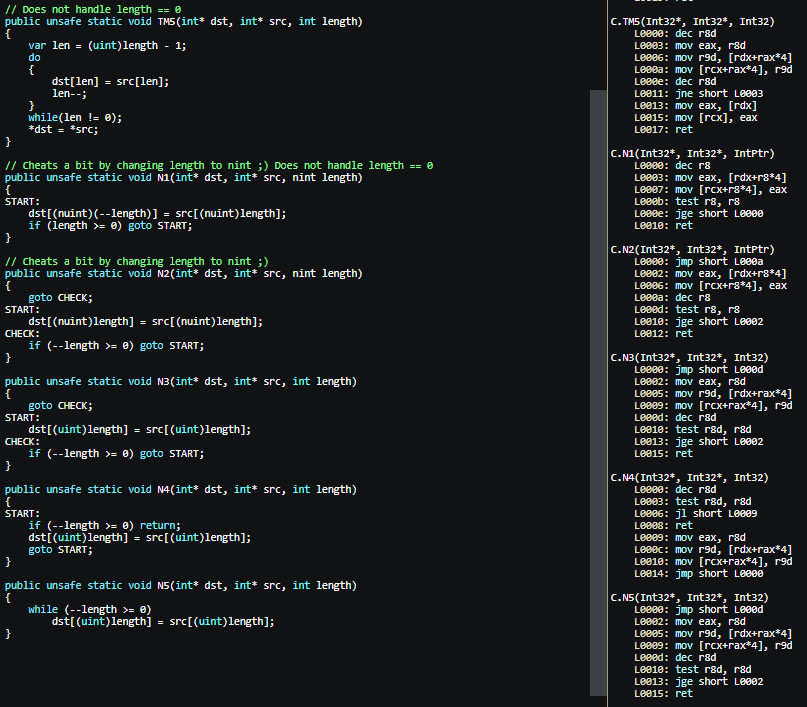The image size is (807, 707).
Task: Click the '*dst = *src;' statement
Action: click(x=63, y=130)
